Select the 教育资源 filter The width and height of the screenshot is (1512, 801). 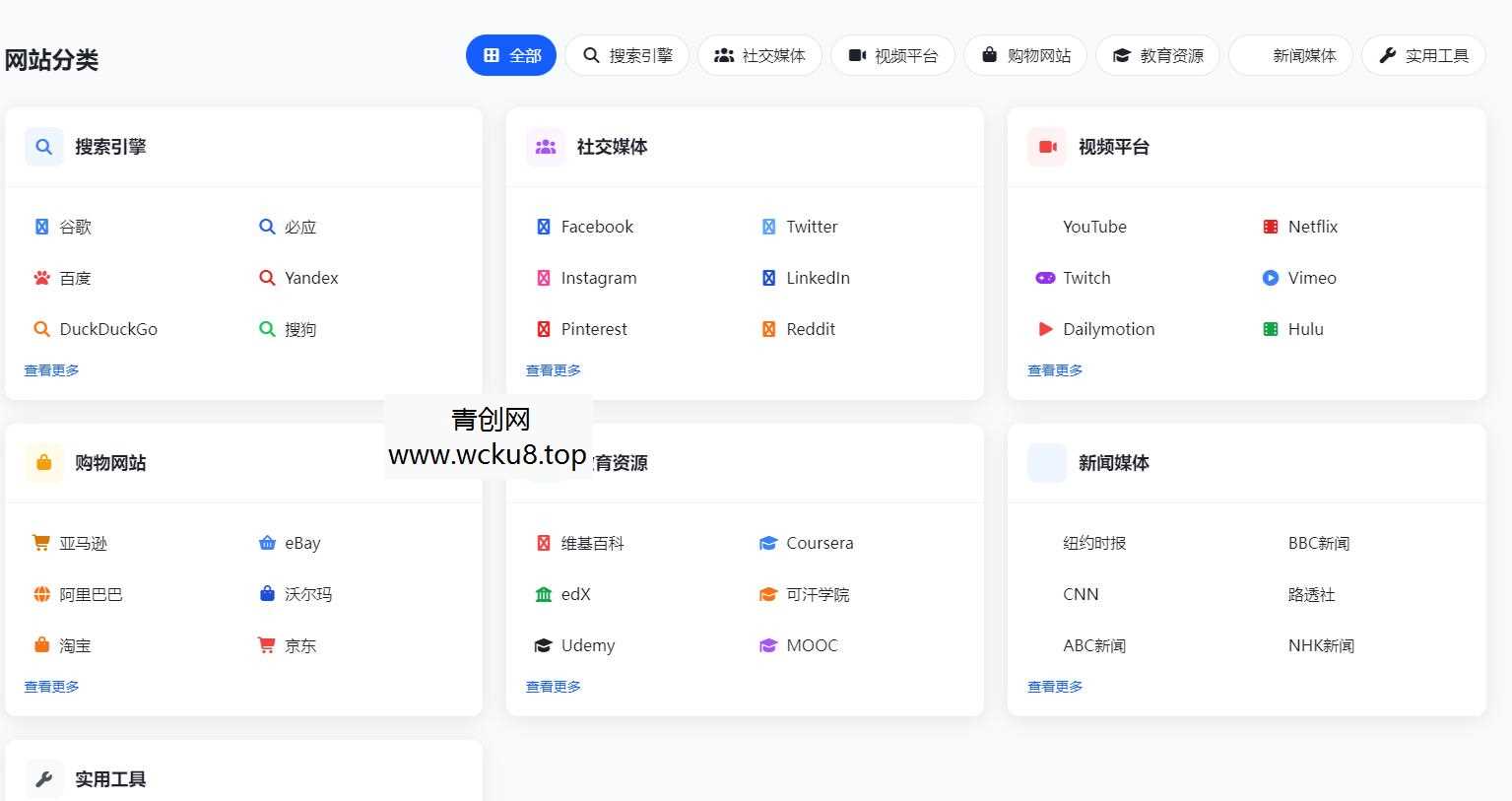point(1157,55)
